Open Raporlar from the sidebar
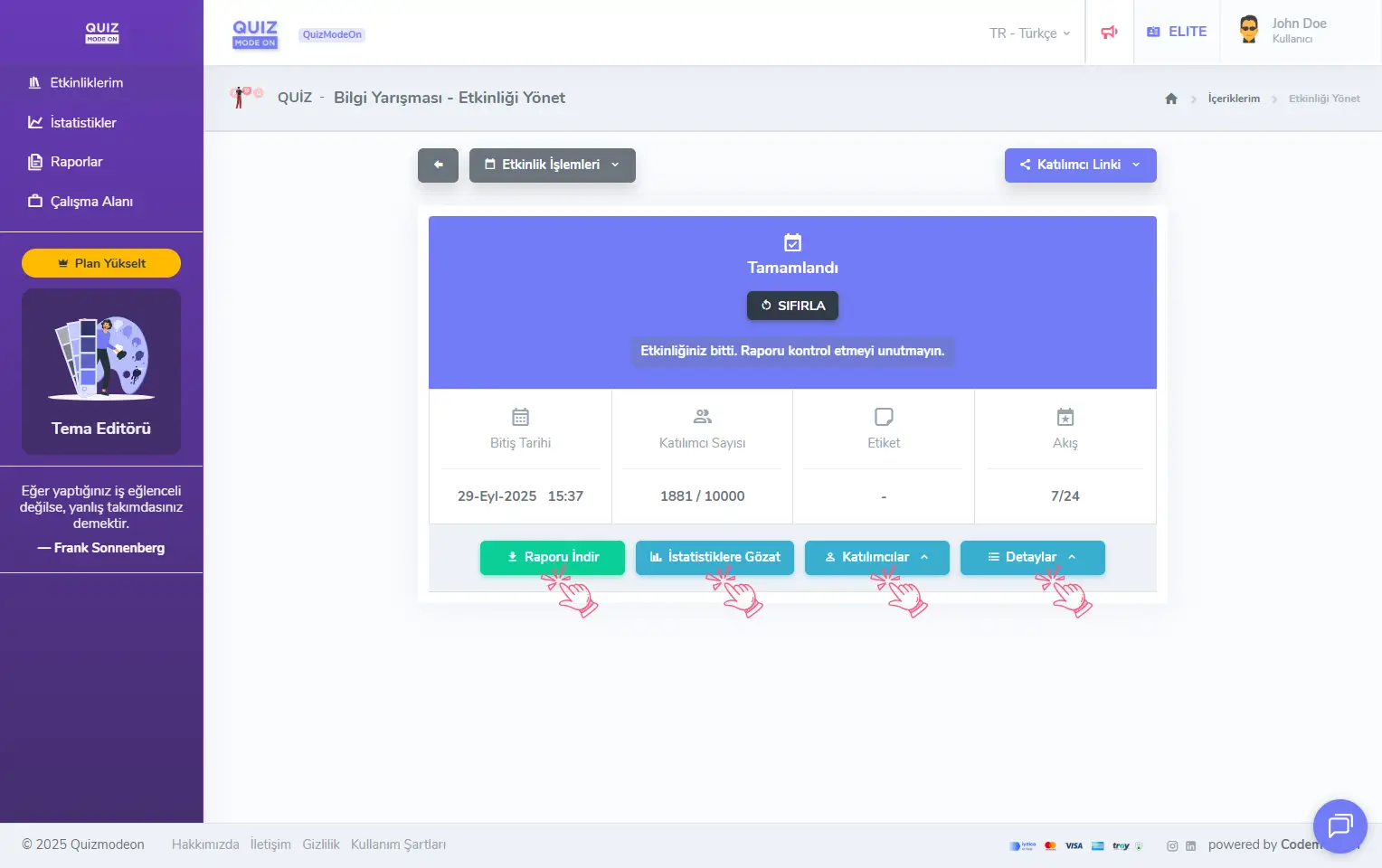This screenshot has width=1382, height=868. coord(76,162)
